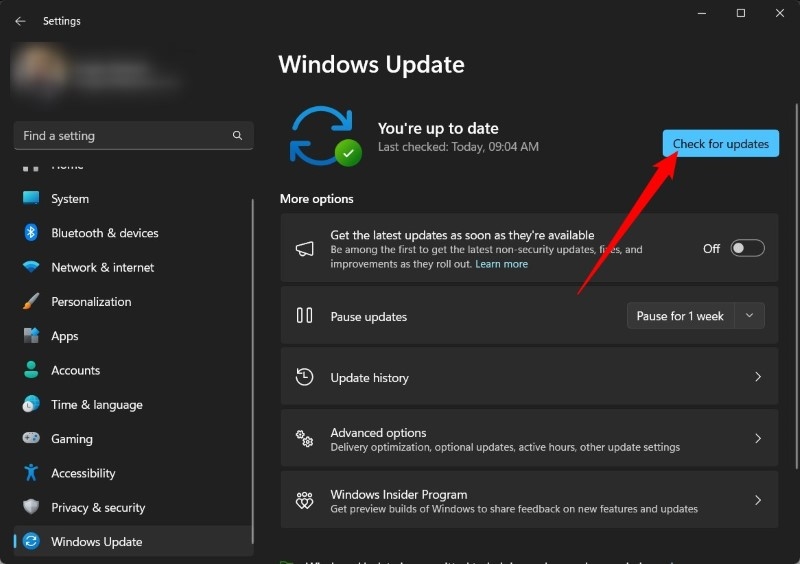Select Apps in the sidebar

click(x=65, y=336)
